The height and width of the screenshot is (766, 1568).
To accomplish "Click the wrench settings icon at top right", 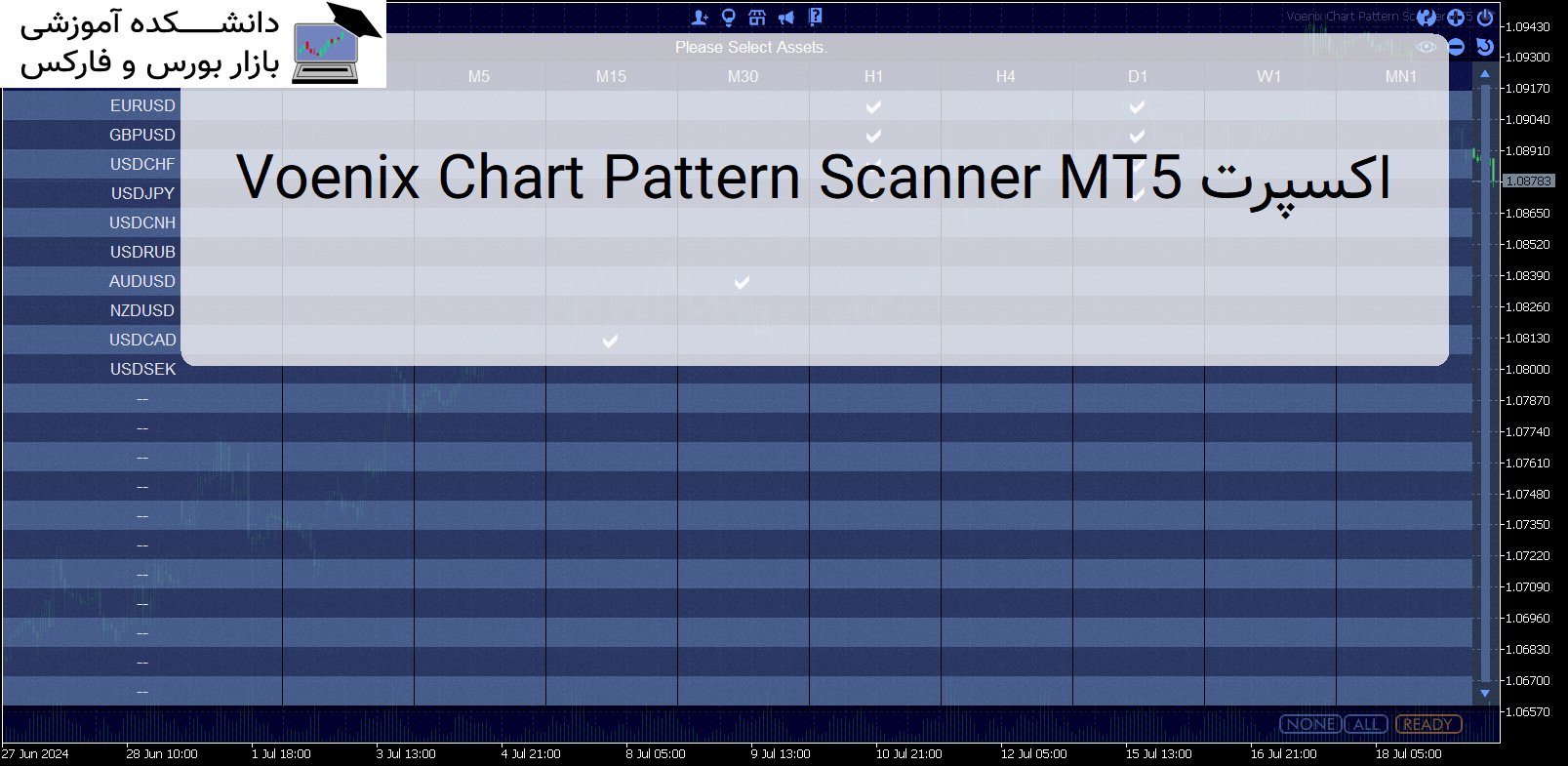I will click(x=1427, y=18).
